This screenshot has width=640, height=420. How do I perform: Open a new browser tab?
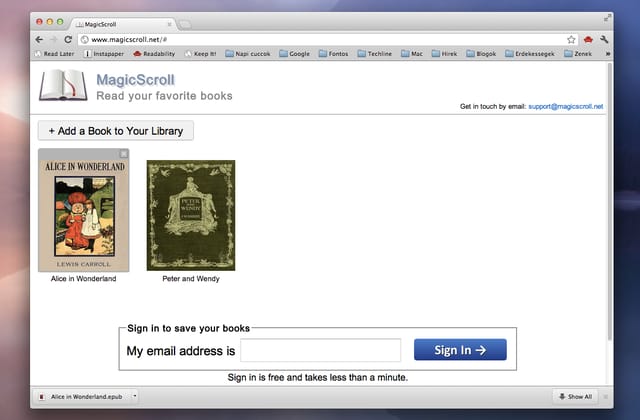185,24
